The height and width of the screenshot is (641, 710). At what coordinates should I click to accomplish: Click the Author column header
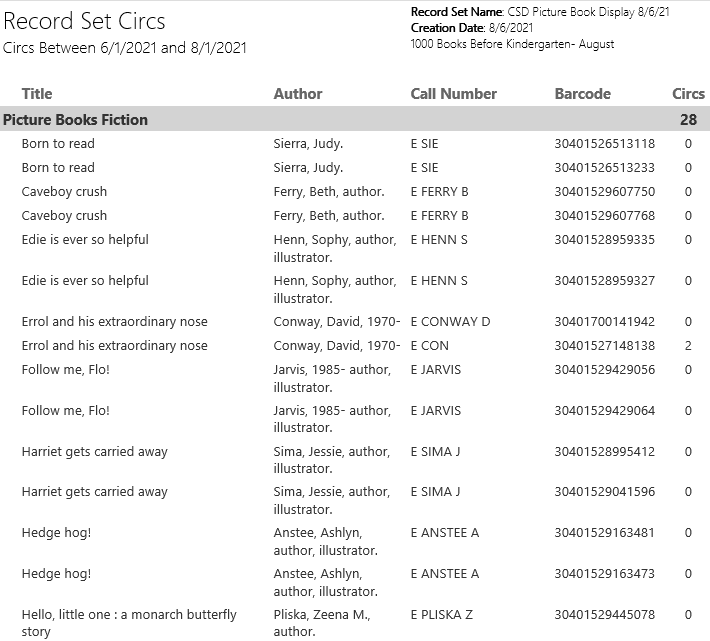pyautogui.click(x=298, y=94)
